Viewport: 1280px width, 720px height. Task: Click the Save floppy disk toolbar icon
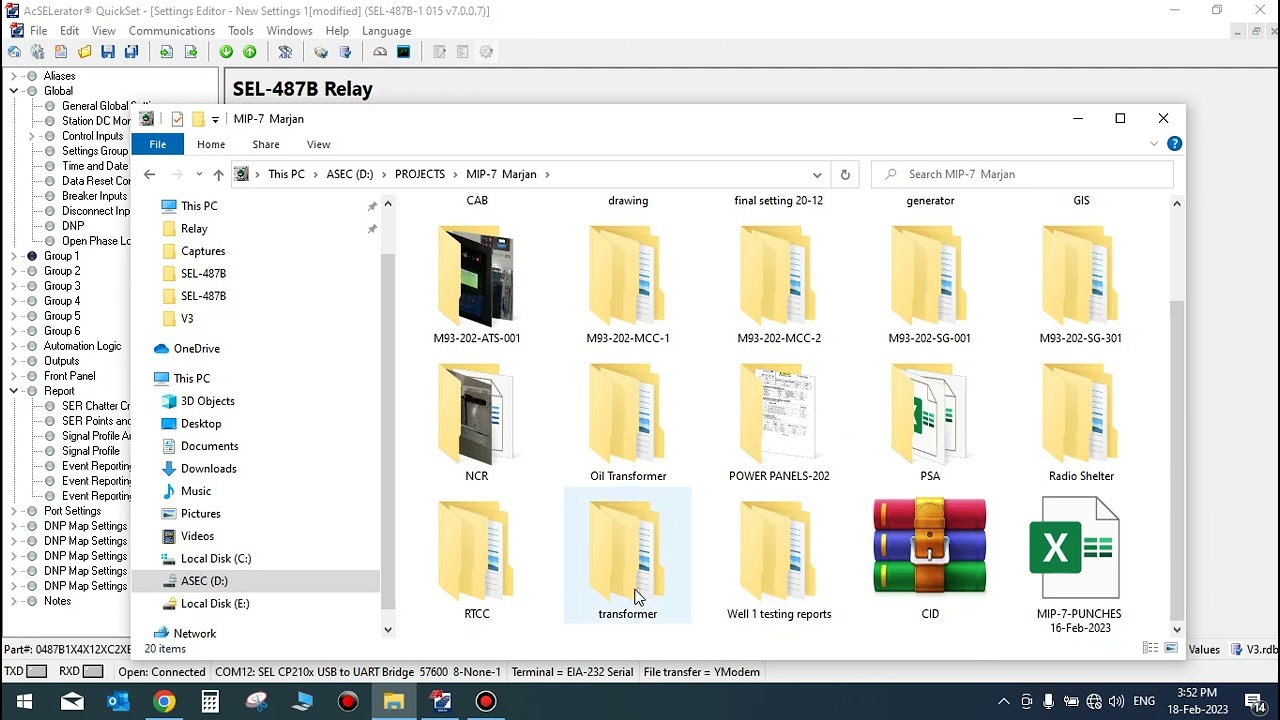pyautogui.click(x=108, y=52)
